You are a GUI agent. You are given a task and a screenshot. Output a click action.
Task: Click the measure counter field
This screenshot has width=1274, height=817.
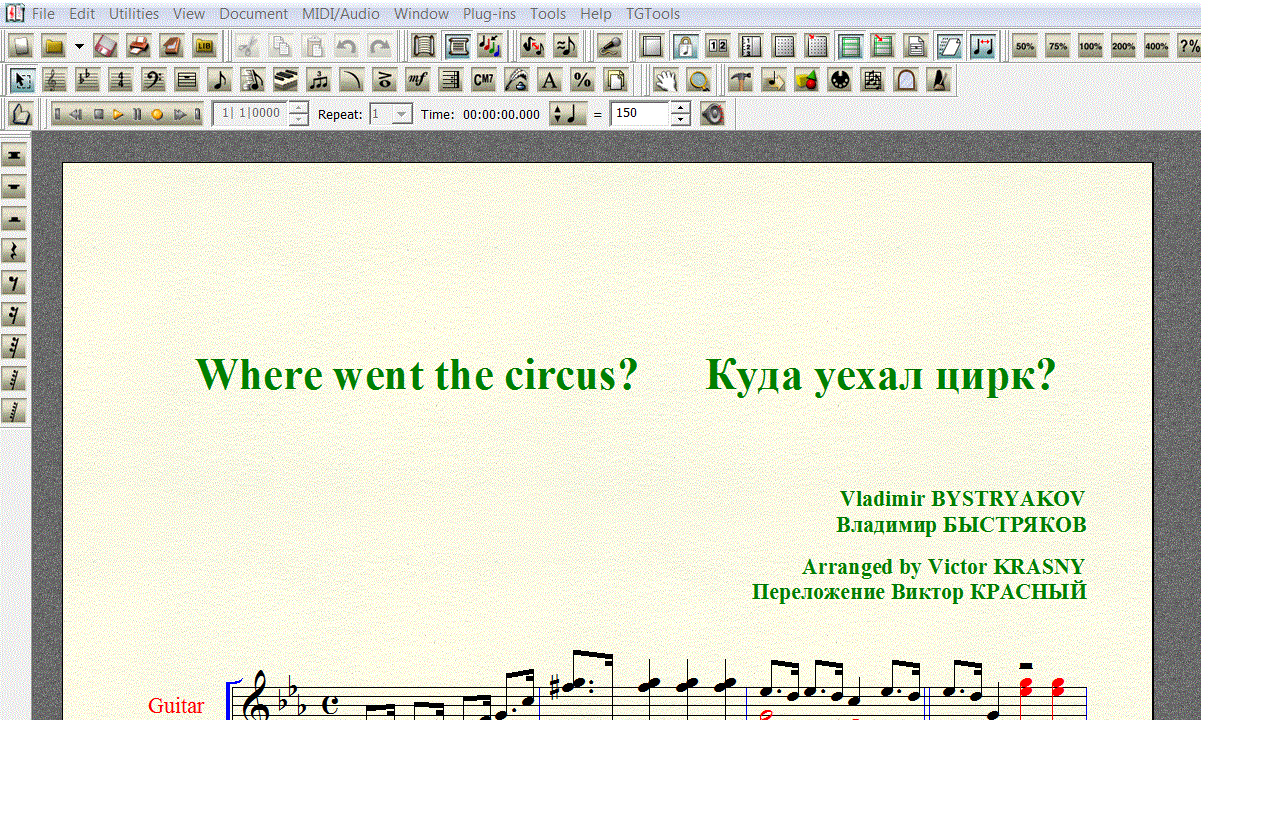coord(250,114)
